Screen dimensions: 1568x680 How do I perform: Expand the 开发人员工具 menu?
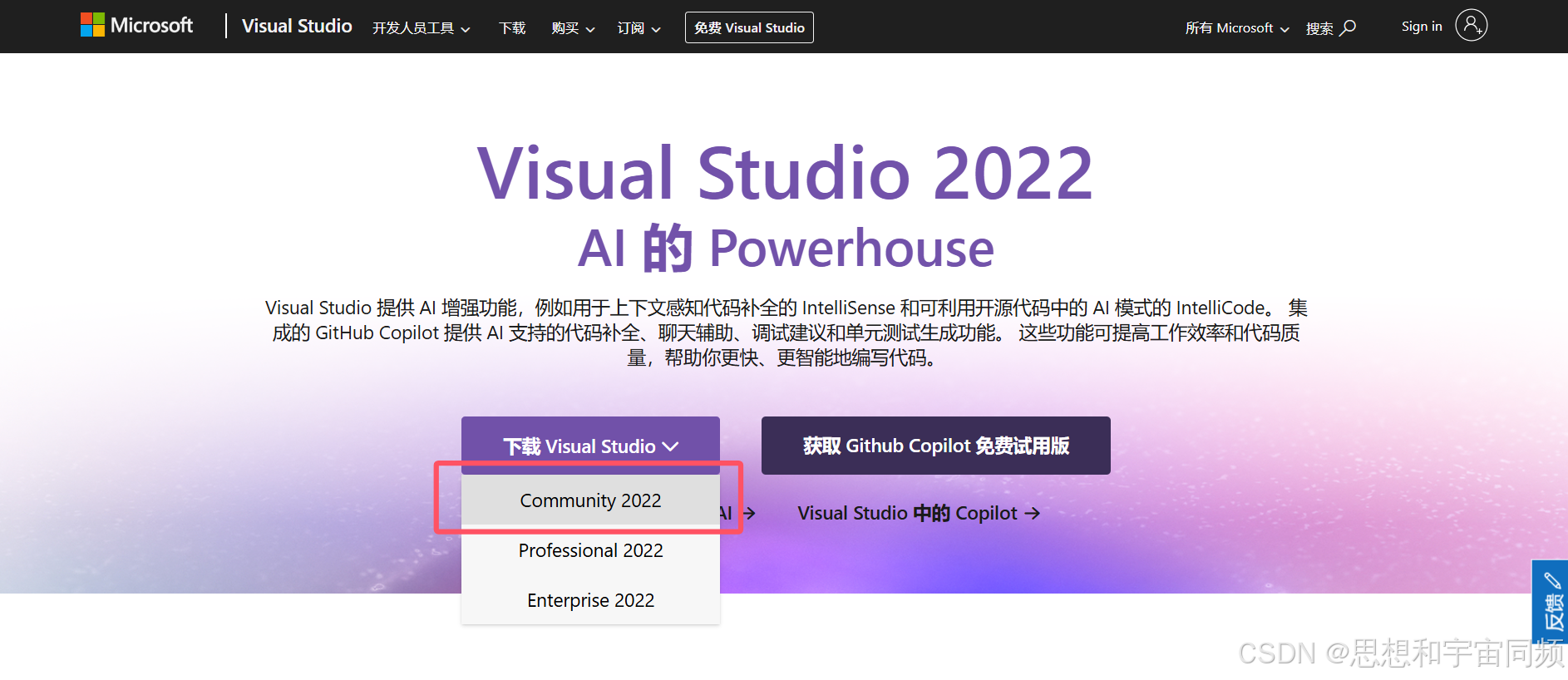[x=422, y=28]
